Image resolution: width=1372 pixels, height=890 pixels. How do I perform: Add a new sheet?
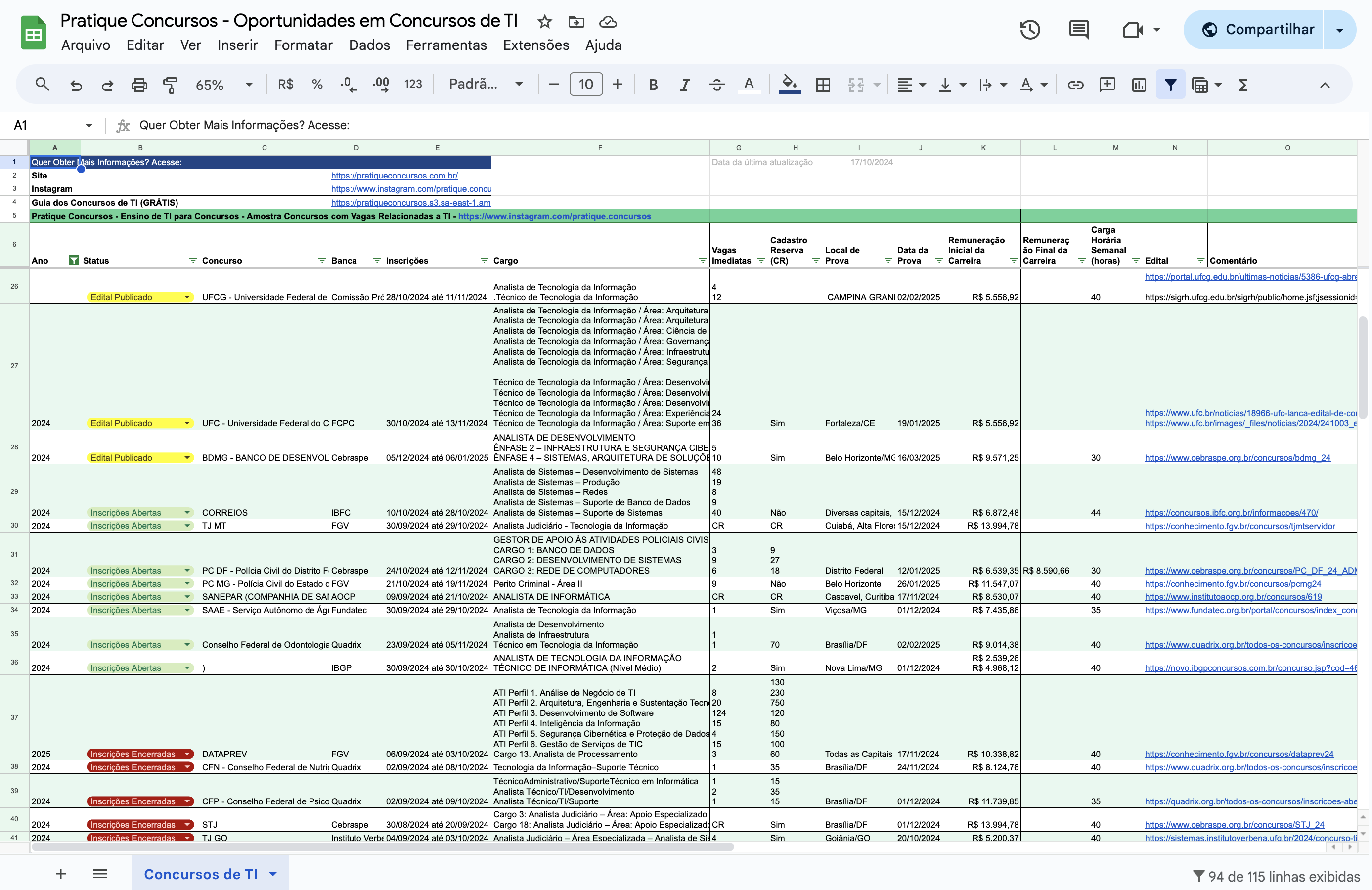(60, 873)
